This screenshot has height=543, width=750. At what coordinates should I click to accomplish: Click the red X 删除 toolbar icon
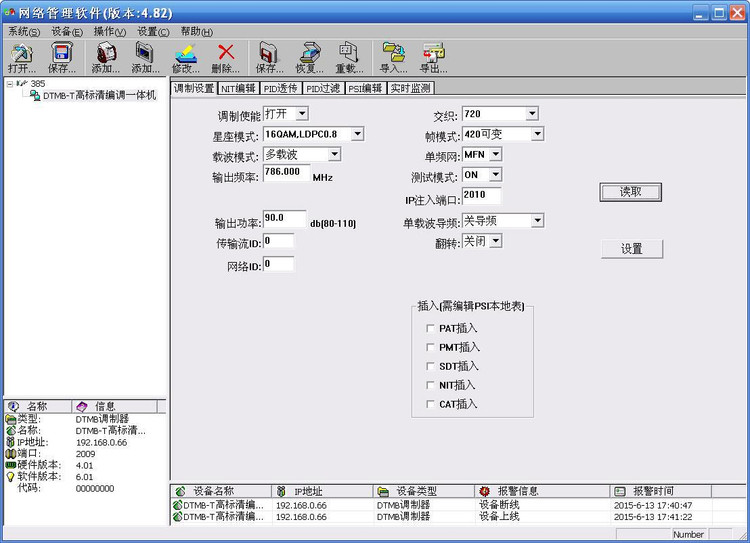click(225, 57)
